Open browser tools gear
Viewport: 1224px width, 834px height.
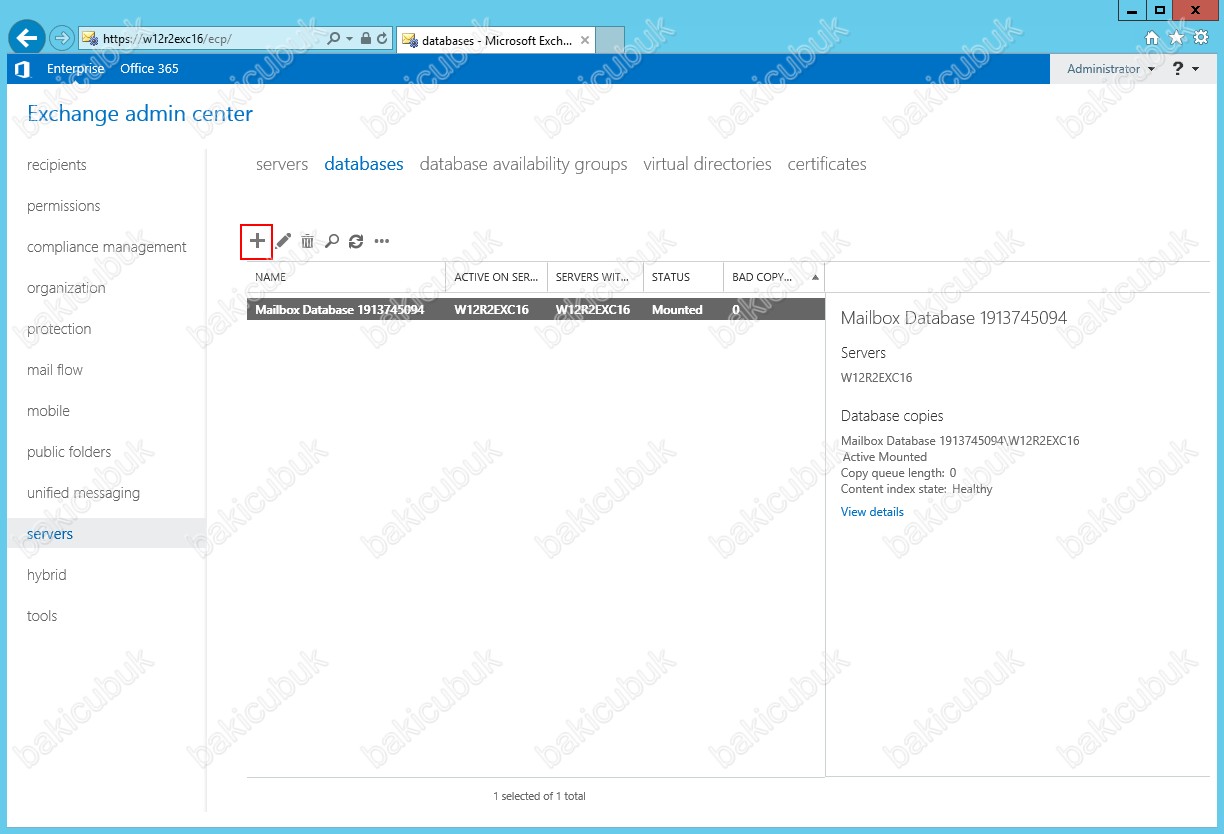tap(1201, 38)
